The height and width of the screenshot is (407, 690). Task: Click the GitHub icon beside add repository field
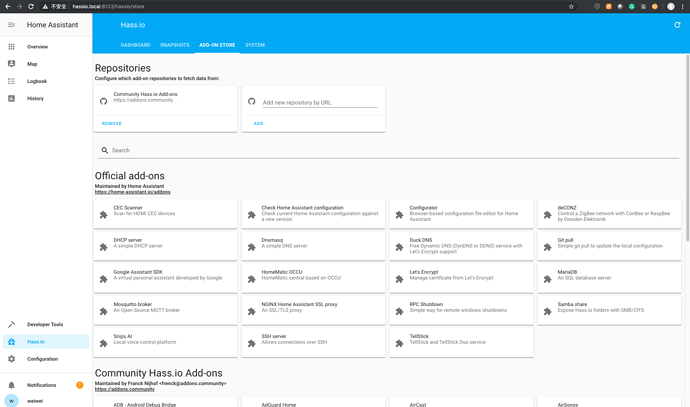[251, 101]
